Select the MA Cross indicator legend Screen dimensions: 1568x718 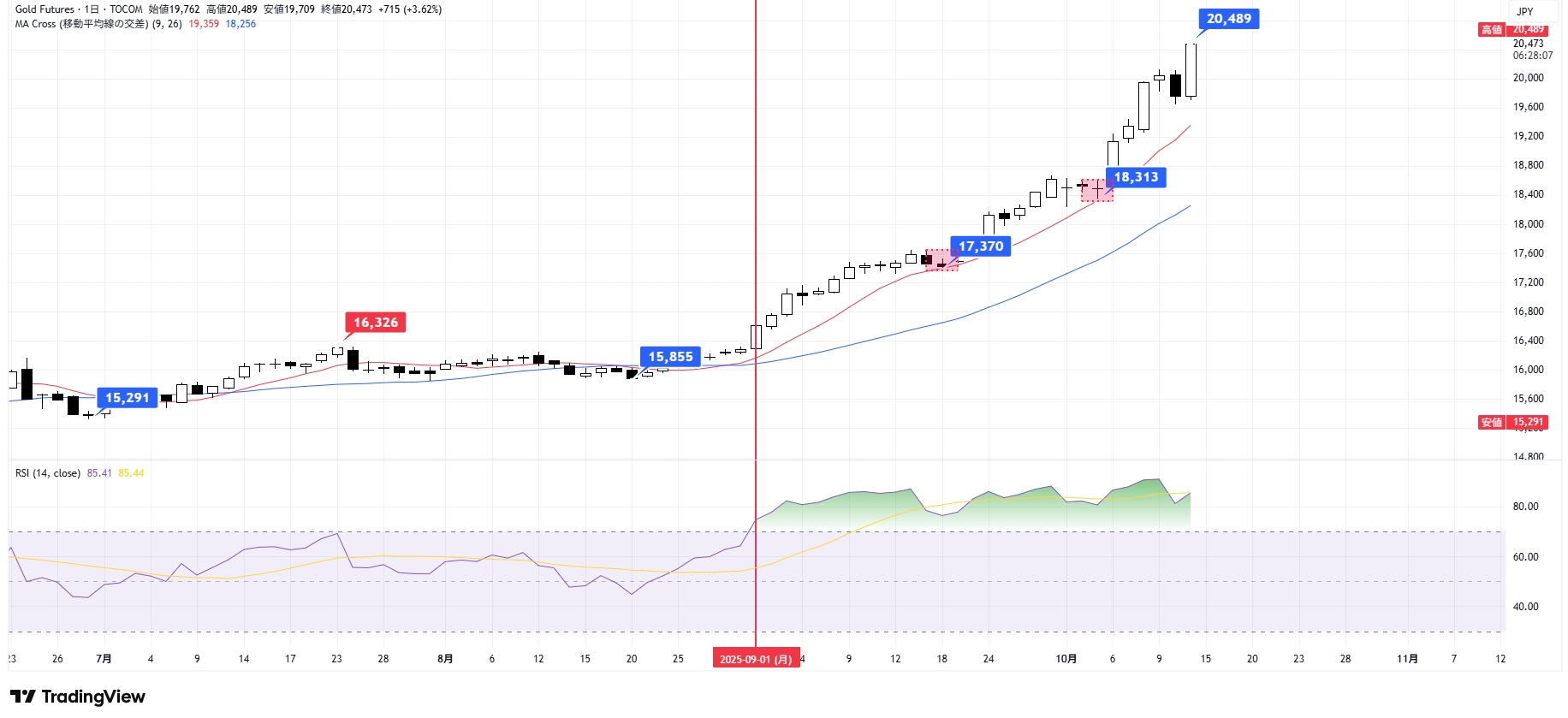[81, 24]
